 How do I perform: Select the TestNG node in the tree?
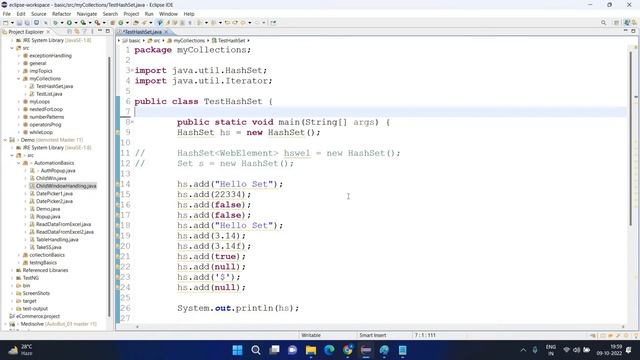coord(31,278)
